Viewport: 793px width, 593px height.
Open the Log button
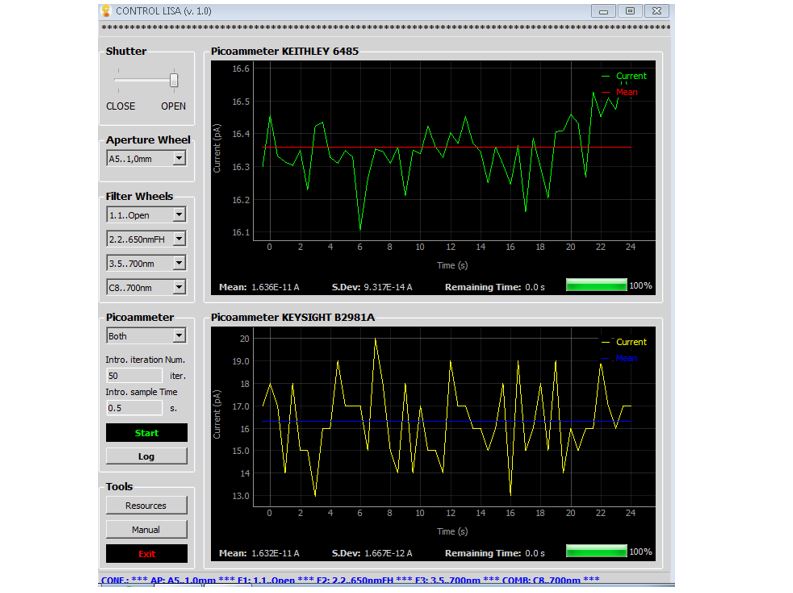[x=146, y=456]
